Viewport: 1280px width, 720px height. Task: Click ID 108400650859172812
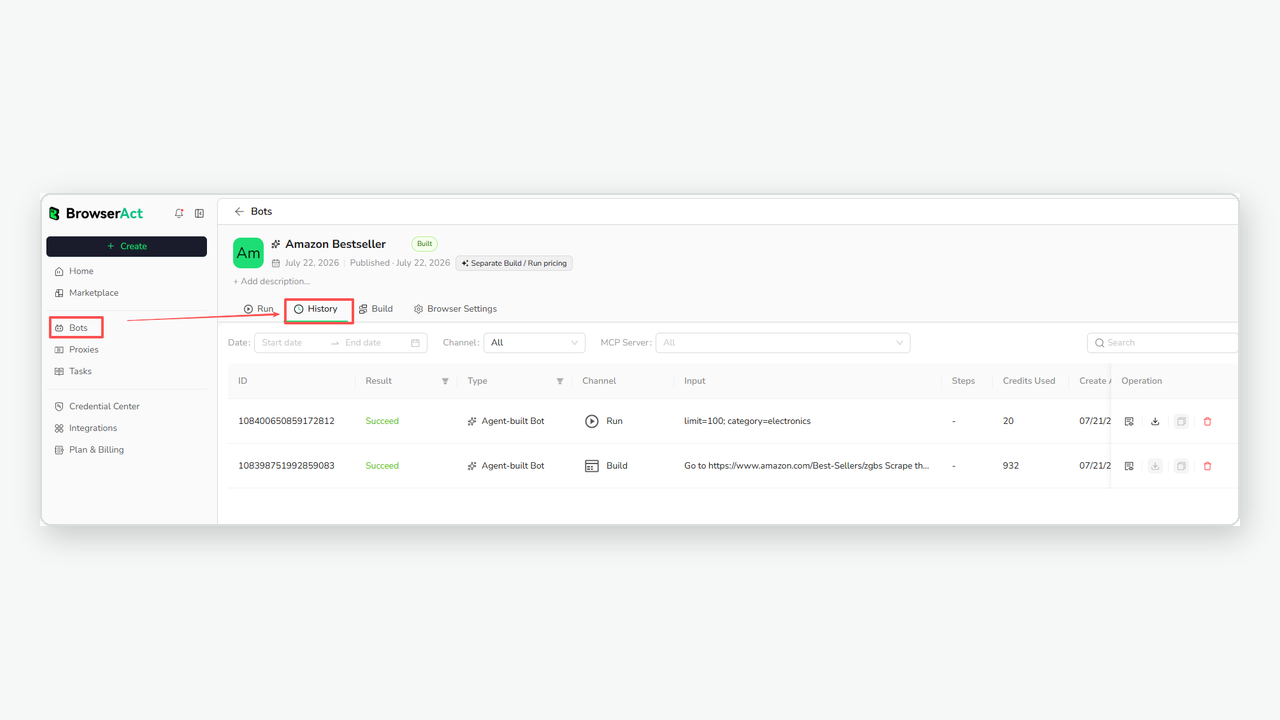[286, 421]
